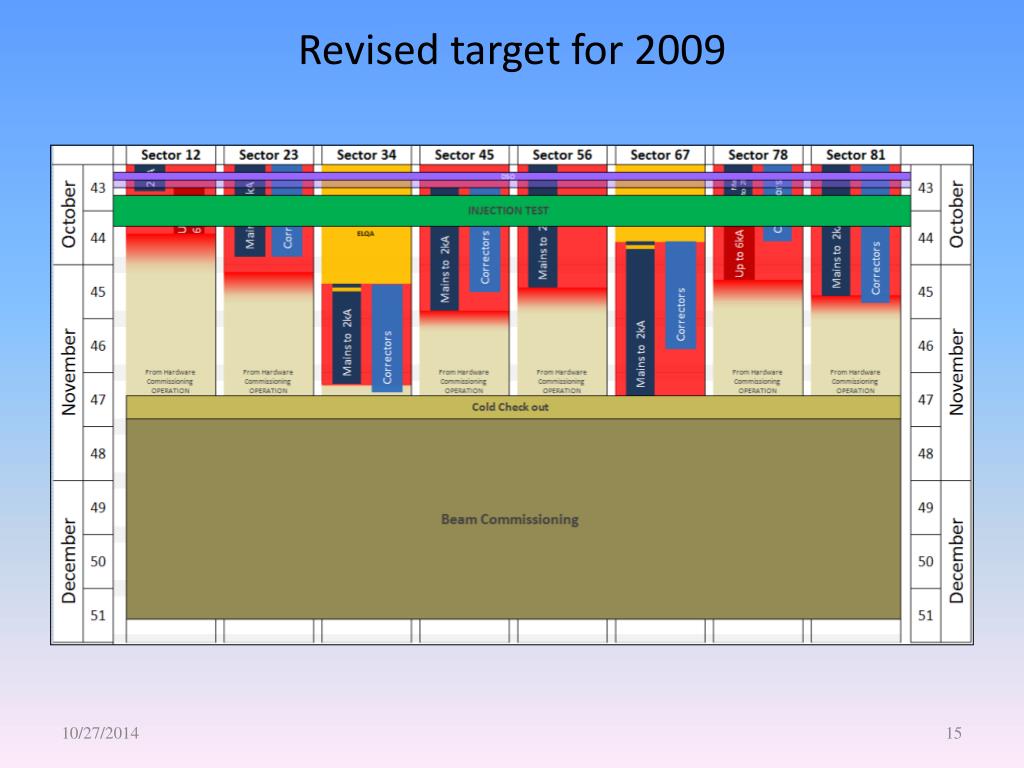Click week "47" in the left week column
Image resolution: width=1024 pixels, height=768 pixels.
(x=98, y=400)
